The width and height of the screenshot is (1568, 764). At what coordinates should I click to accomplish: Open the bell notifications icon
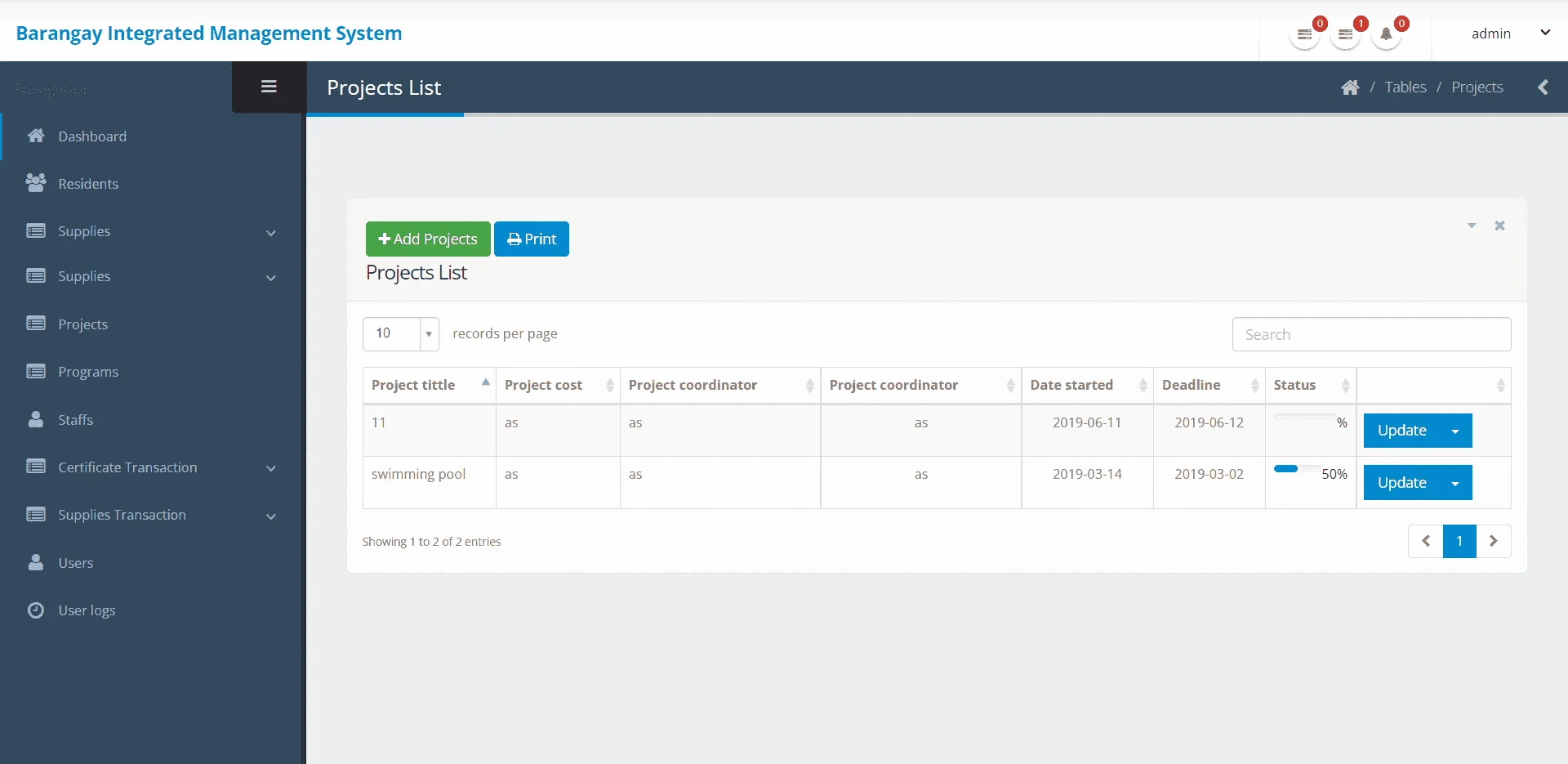tap(1386, 34)
